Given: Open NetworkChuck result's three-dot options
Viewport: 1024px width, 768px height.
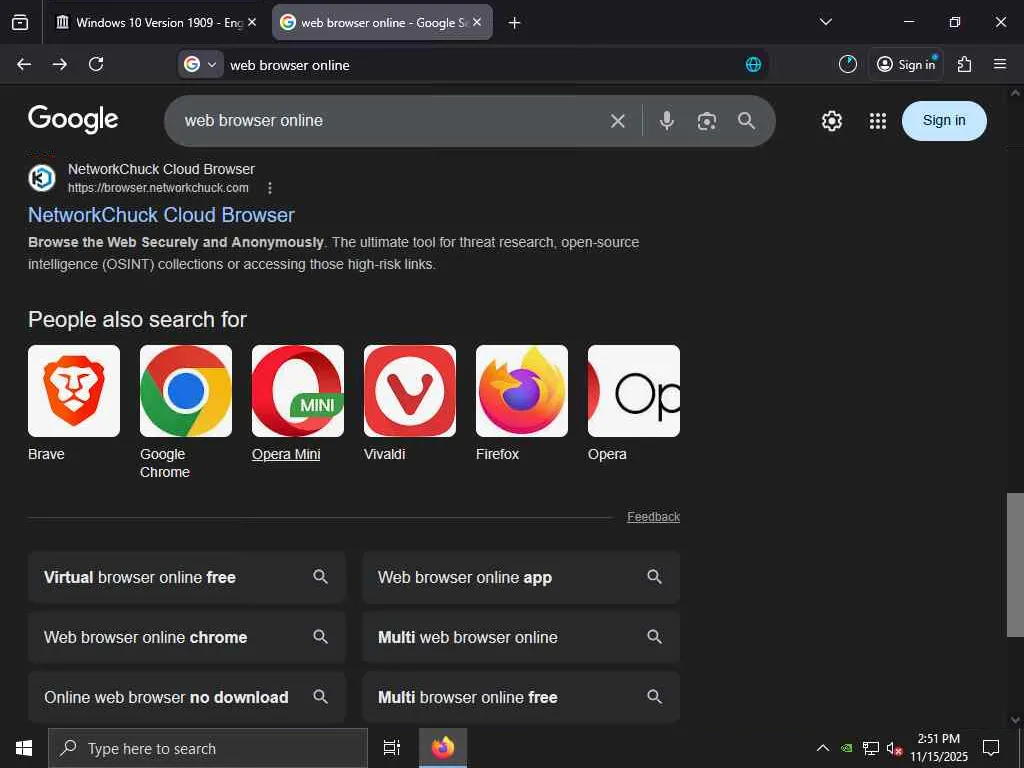Looking at the screenshot, I should pyautogui.click(x=270, y=188).
